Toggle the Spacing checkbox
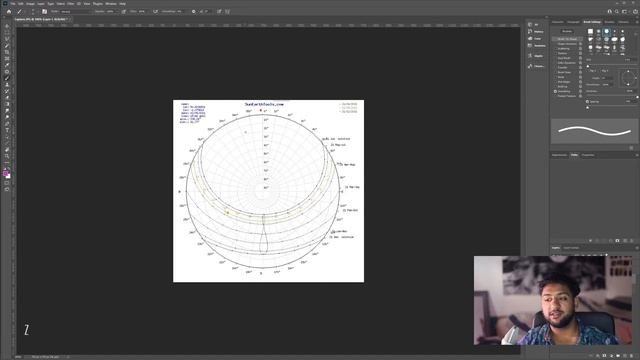Screen dimensions: 640x360 click(x=588, y=102)
